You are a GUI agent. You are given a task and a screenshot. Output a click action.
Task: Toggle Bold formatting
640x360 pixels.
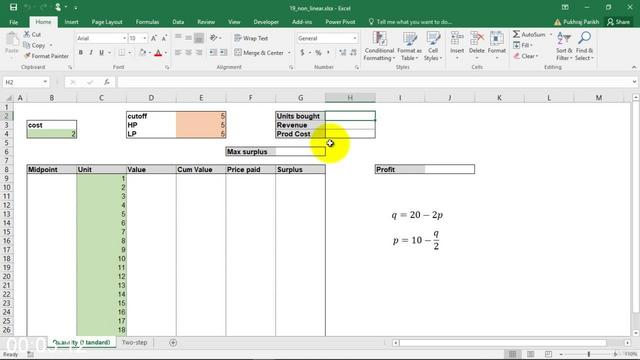click(x=81, y=53)
